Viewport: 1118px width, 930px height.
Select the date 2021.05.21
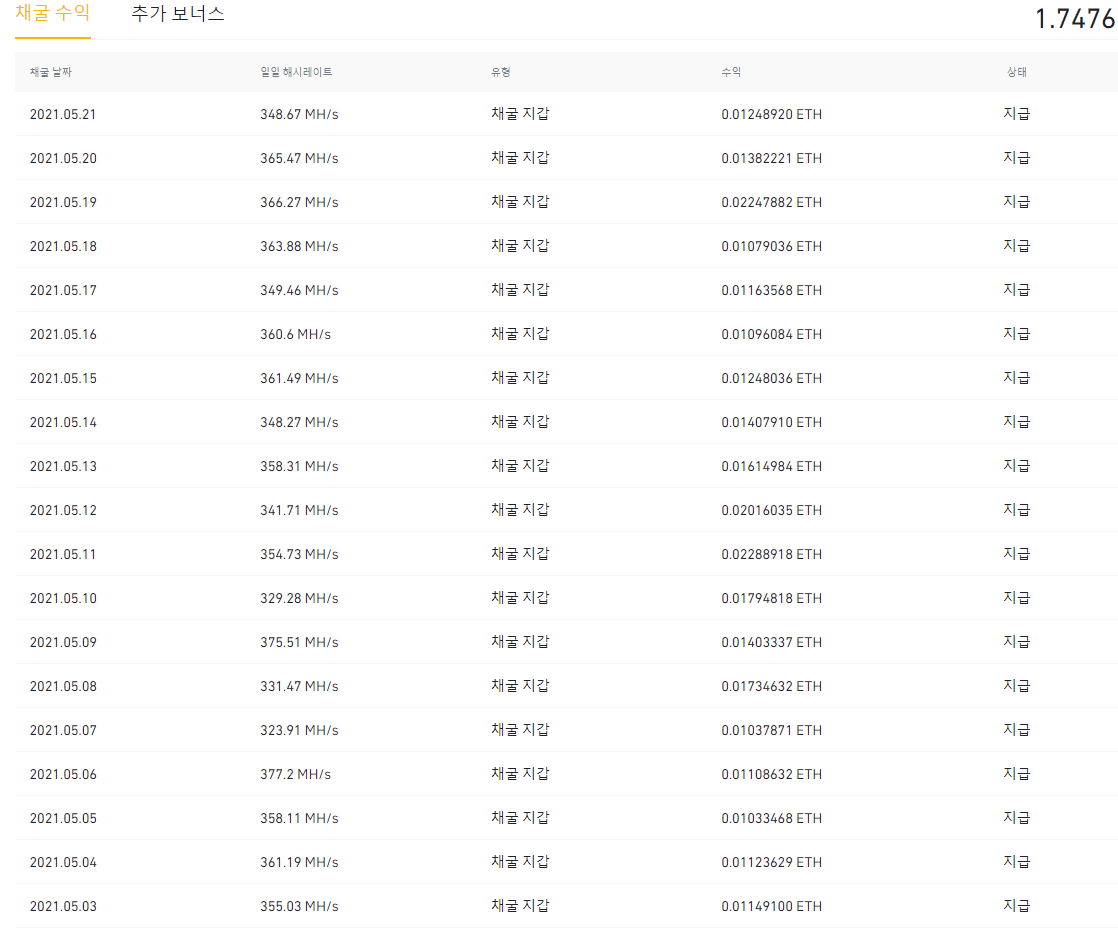[63, 114]
